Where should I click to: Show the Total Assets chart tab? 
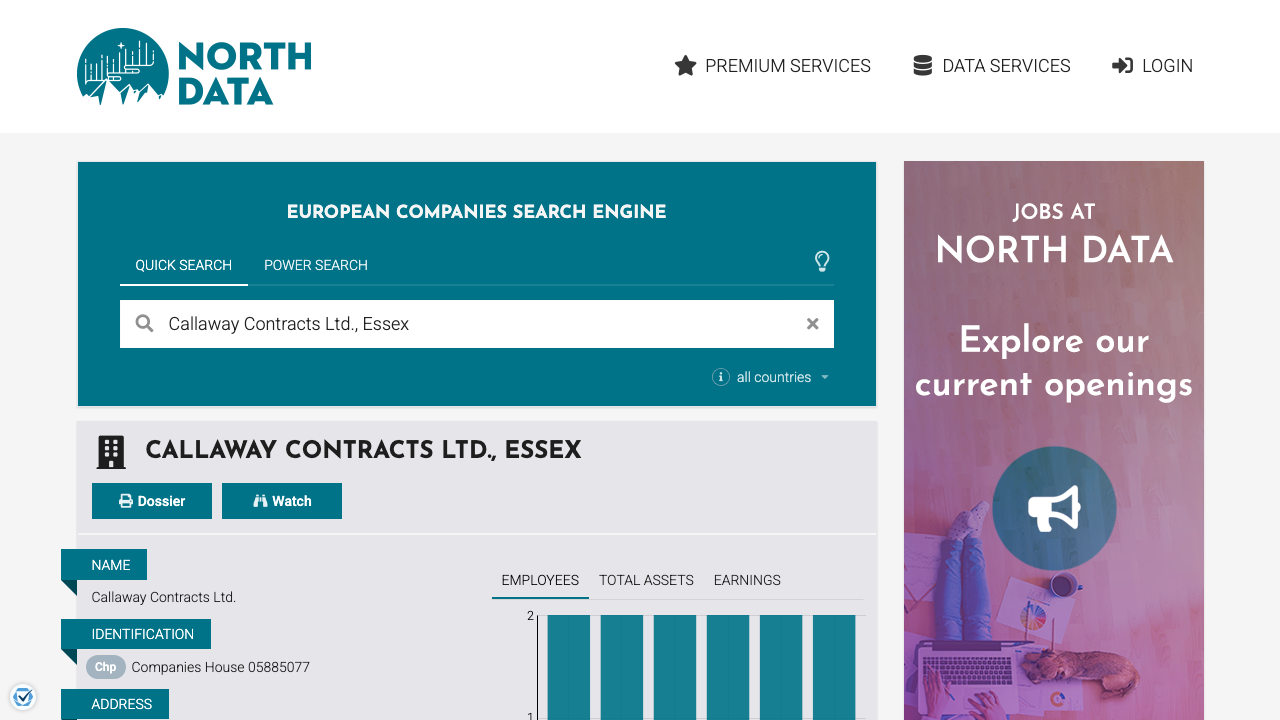click(646, 580)
